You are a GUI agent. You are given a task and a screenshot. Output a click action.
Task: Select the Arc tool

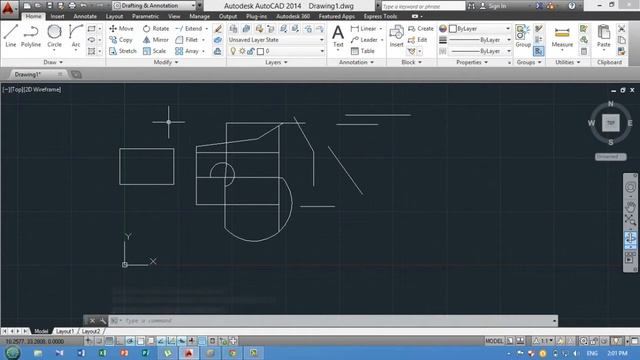[76, 36]
